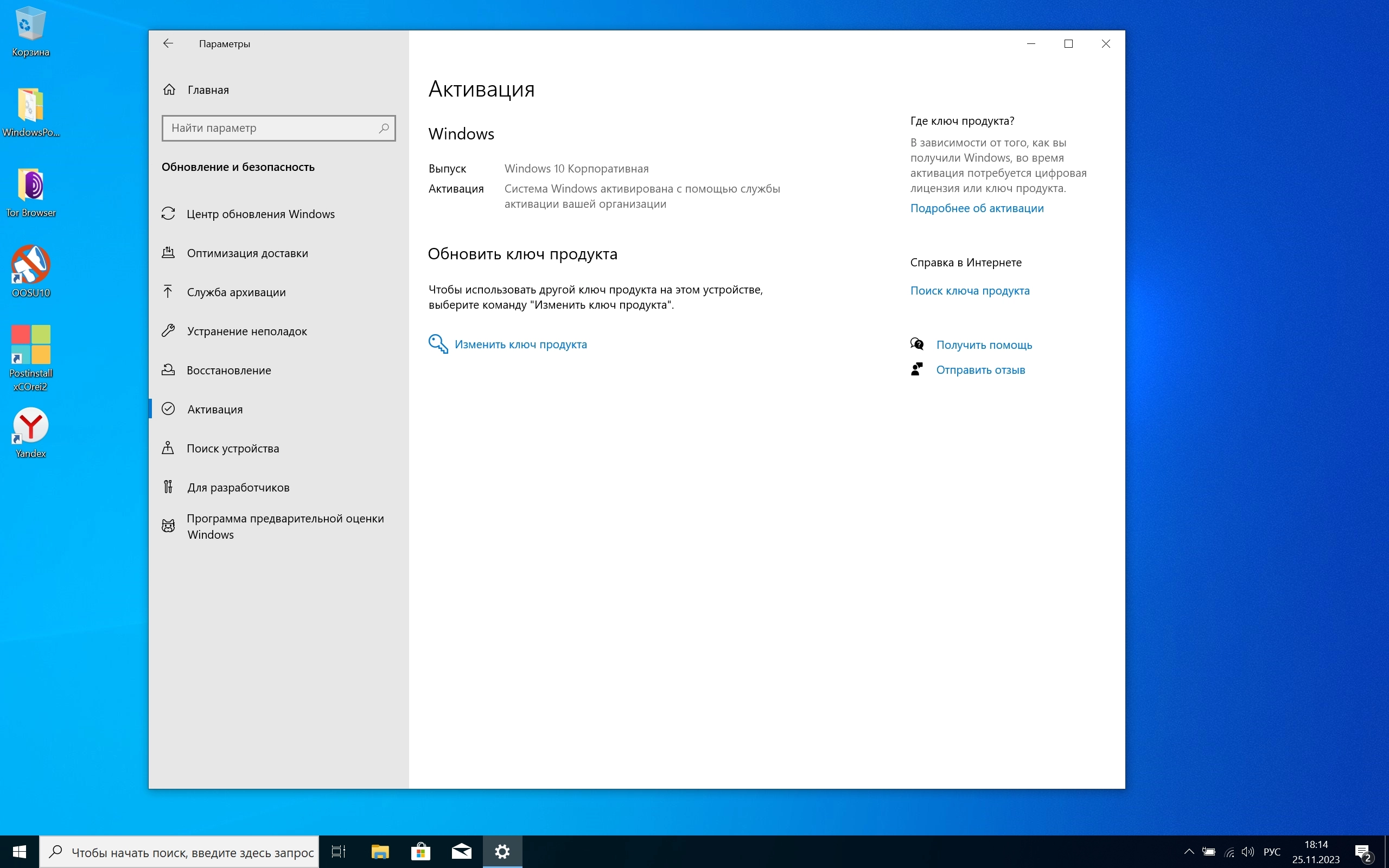Go to Устранение неполадок page

[x=247, y=331]
